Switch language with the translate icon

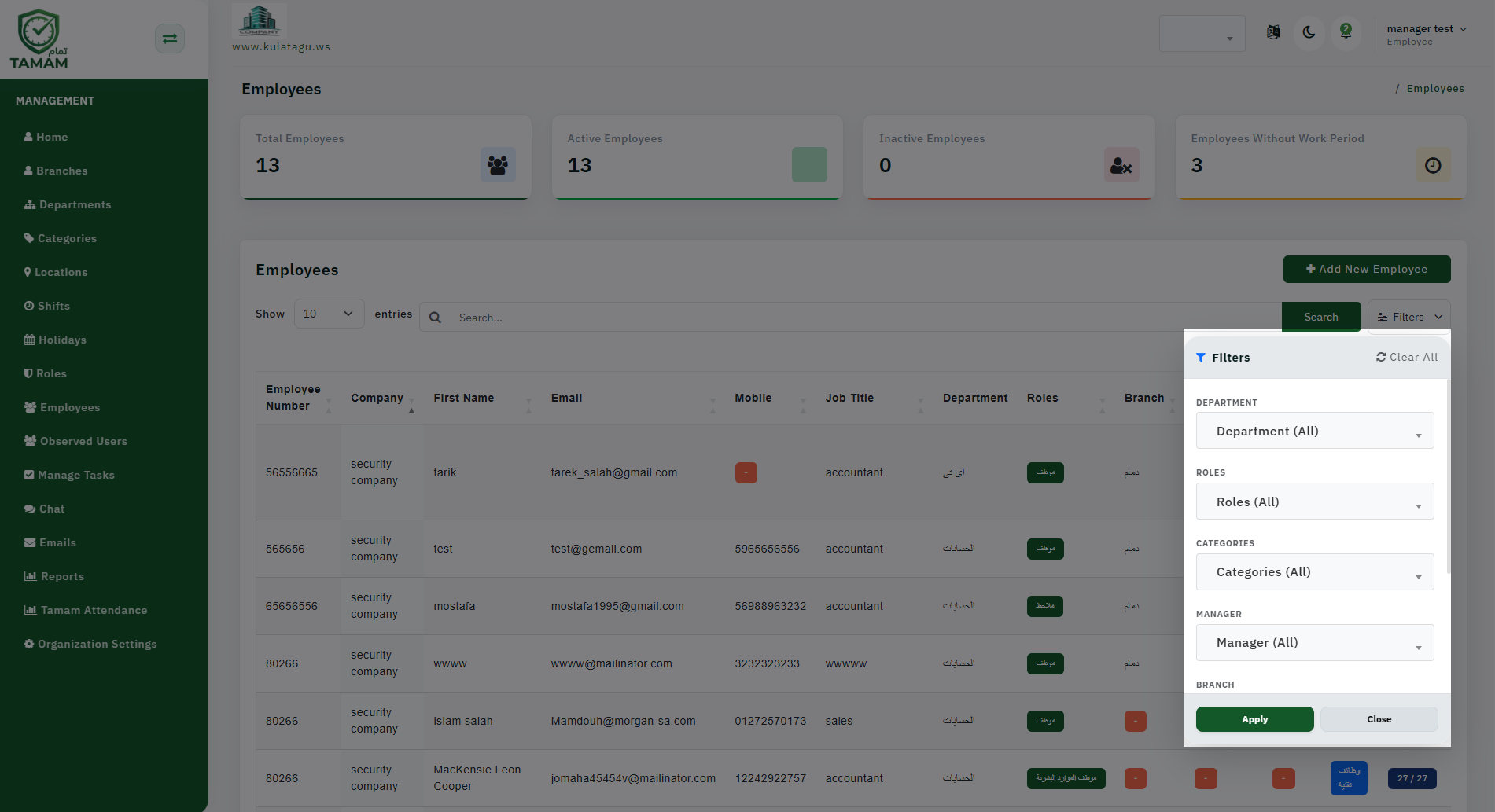click(1273, 32)
